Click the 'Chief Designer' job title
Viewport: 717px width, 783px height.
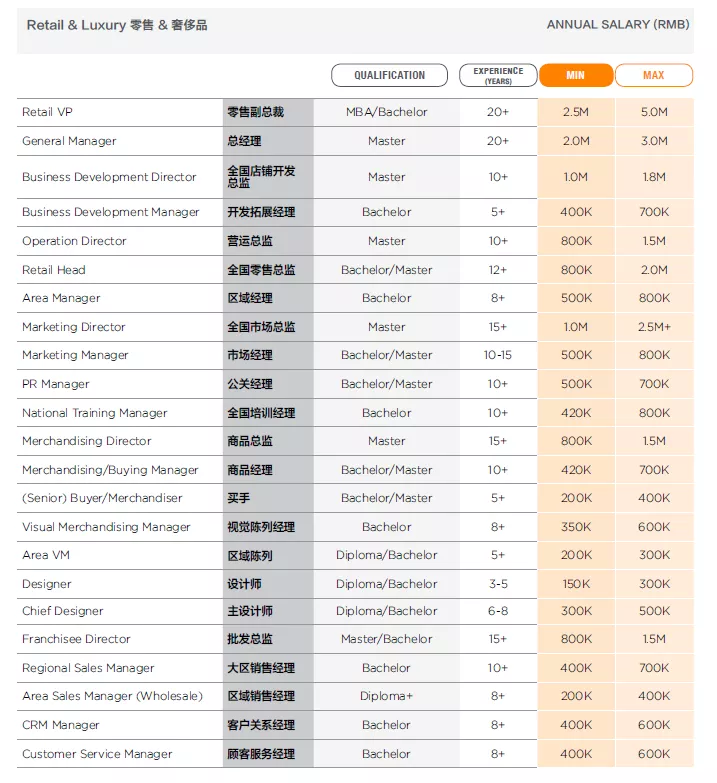coord(62,611)
